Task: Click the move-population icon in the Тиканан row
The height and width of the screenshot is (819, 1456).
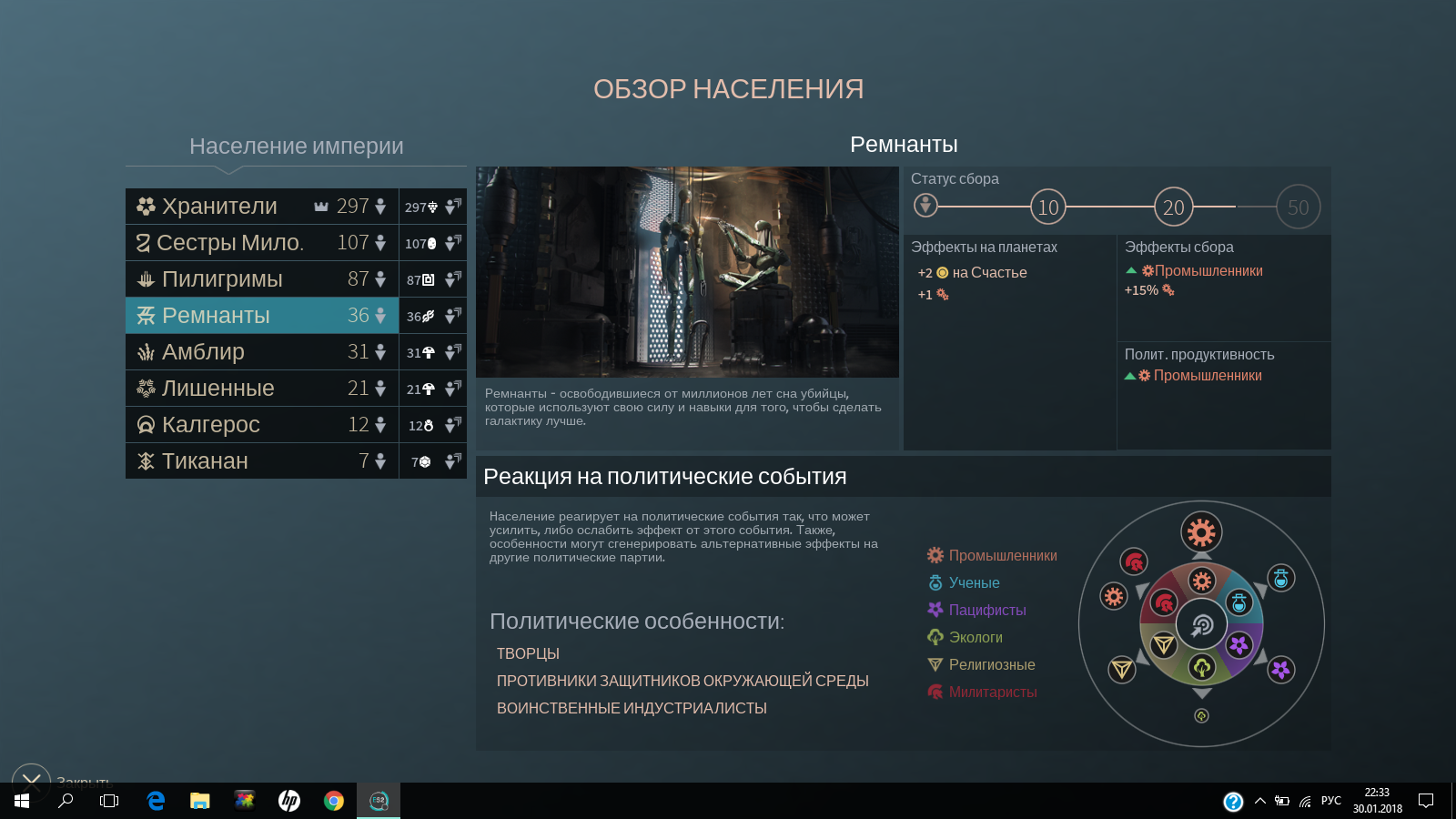Action: [453, 461]
